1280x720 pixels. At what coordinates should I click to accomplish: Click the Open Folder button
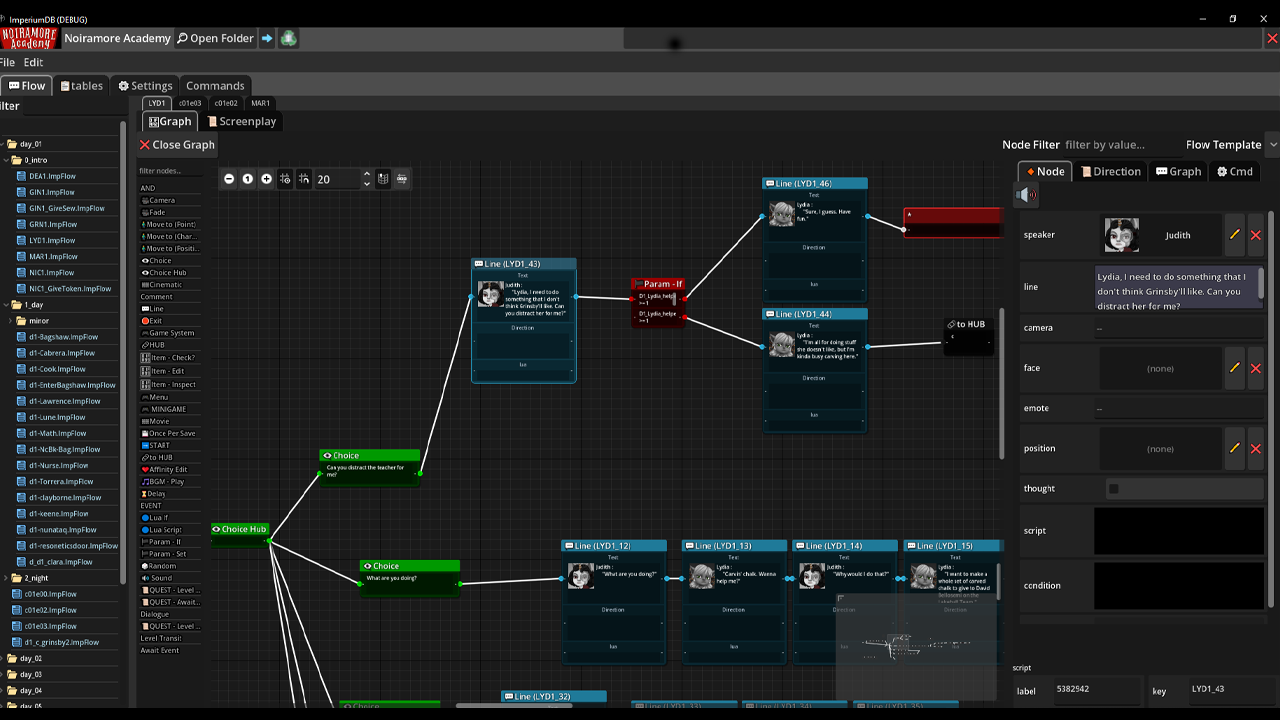pos(215,38)
